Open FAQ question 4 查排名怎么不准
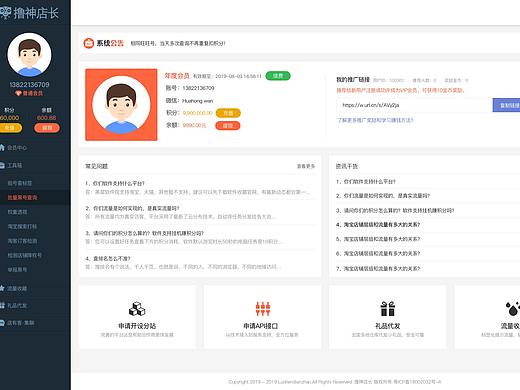 click(108, 258)
